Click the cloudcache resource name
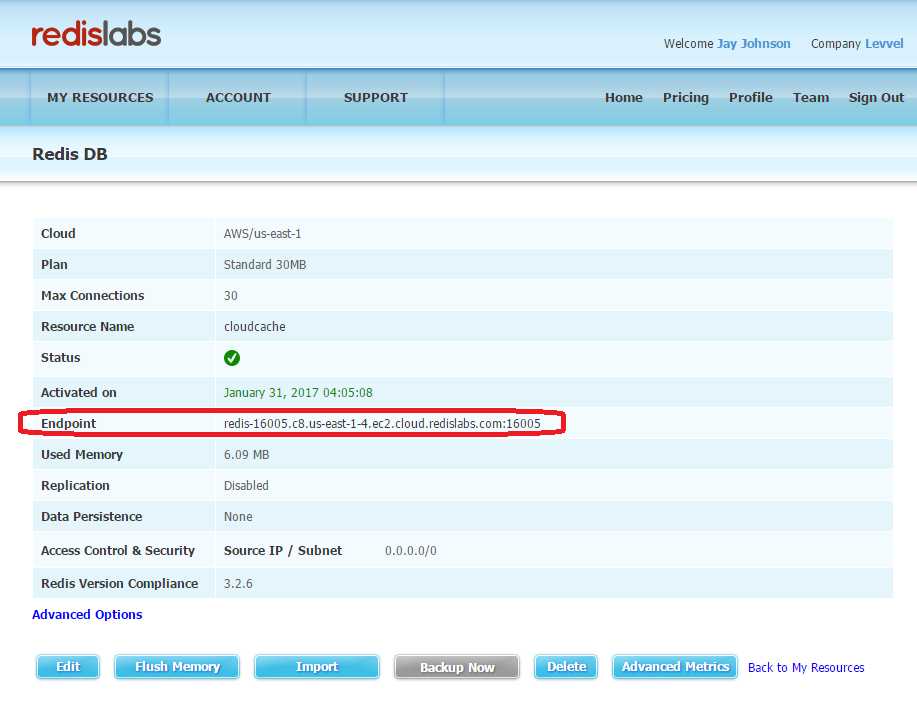Viewport: 917px width, 702px height. click(x=254, y=327)
